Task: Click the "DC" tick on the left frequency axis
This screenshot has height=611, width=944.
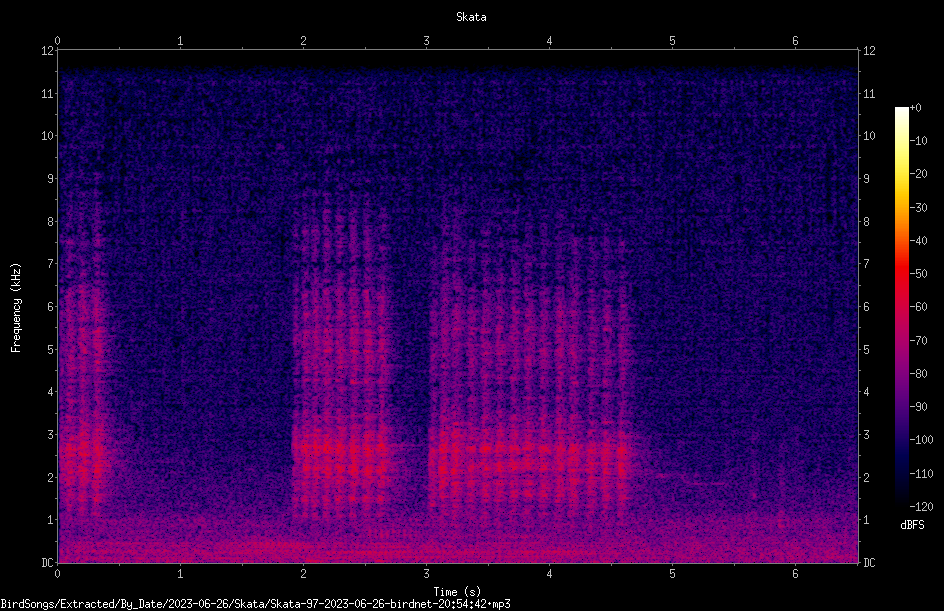Action: [47, 563]
